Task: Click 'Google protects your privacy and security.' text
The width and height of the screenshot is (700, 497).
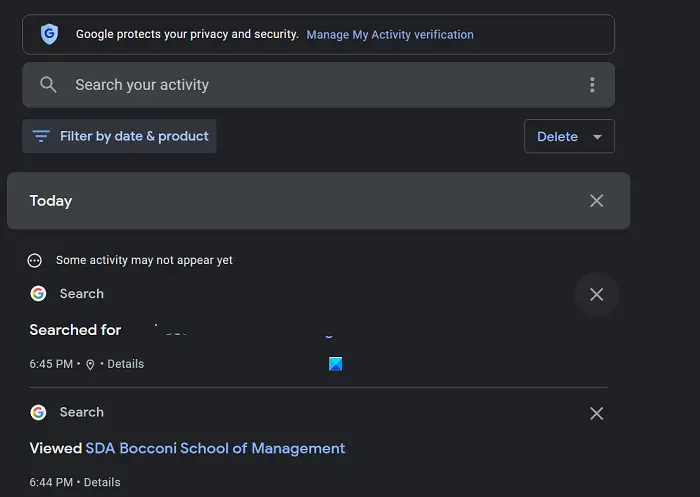Action: 187,34
